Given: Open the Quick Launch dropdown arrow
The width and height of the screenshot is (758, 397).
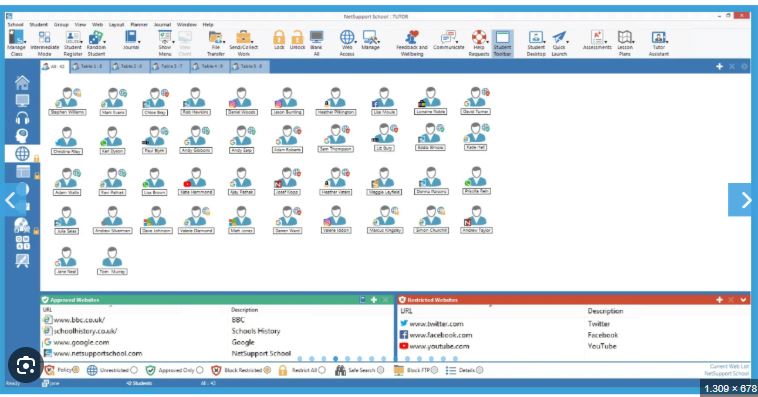Looking at the screenshot, I should [568, 42].
